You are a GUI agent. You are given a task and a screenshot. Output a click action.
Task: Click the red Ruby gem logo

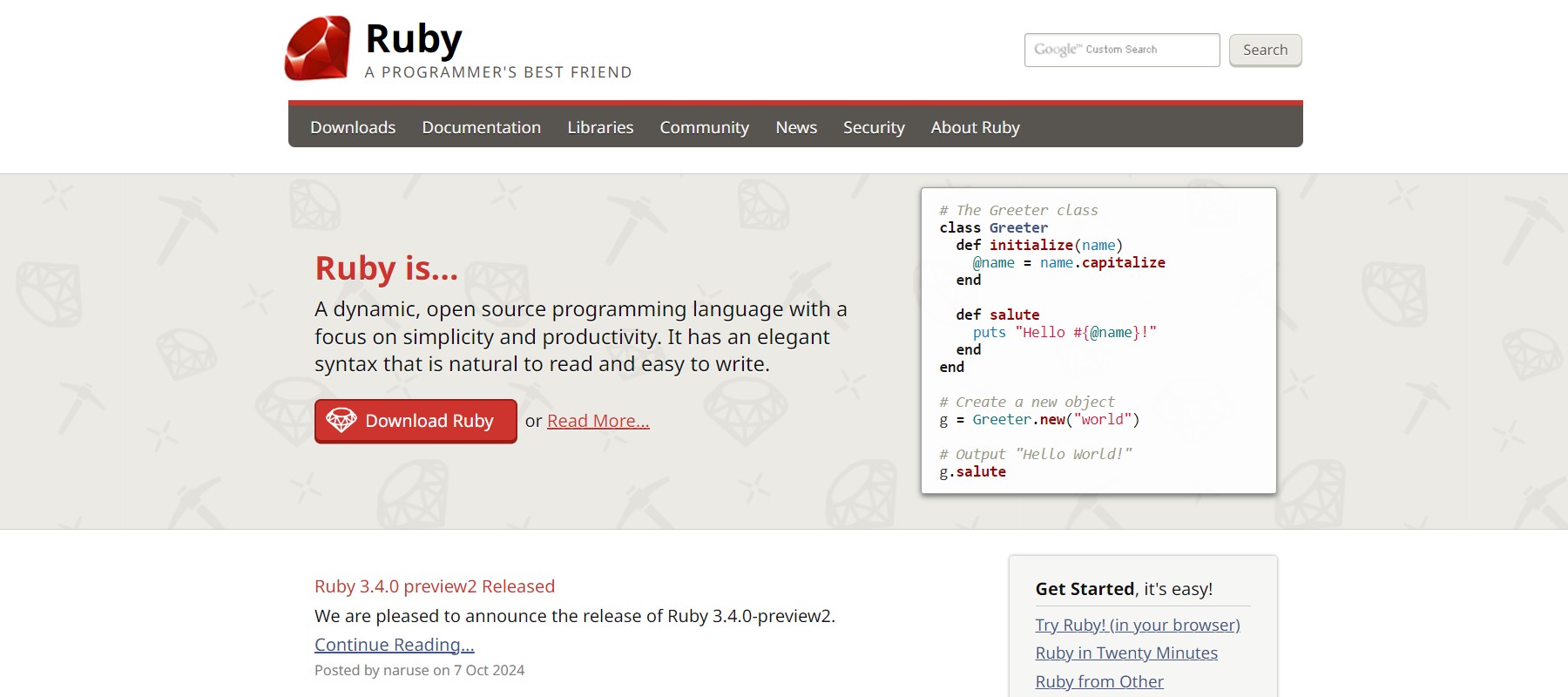pyautogui.click(x=318, y=49)
